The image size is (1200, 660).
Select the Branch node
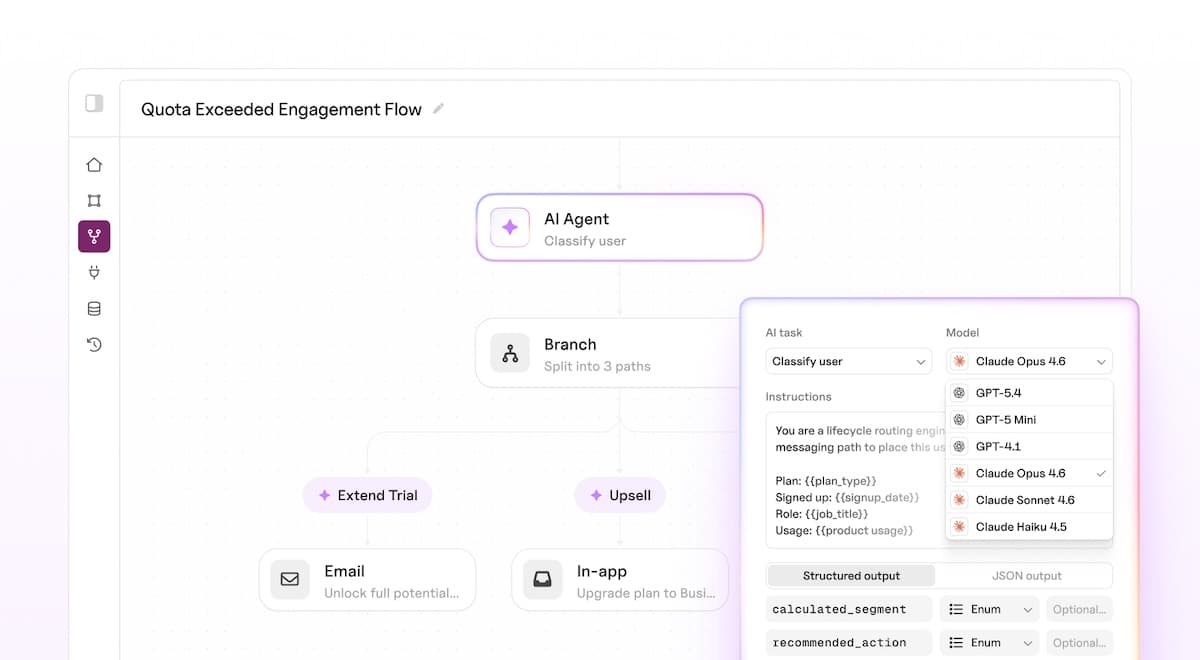[608, 353]
